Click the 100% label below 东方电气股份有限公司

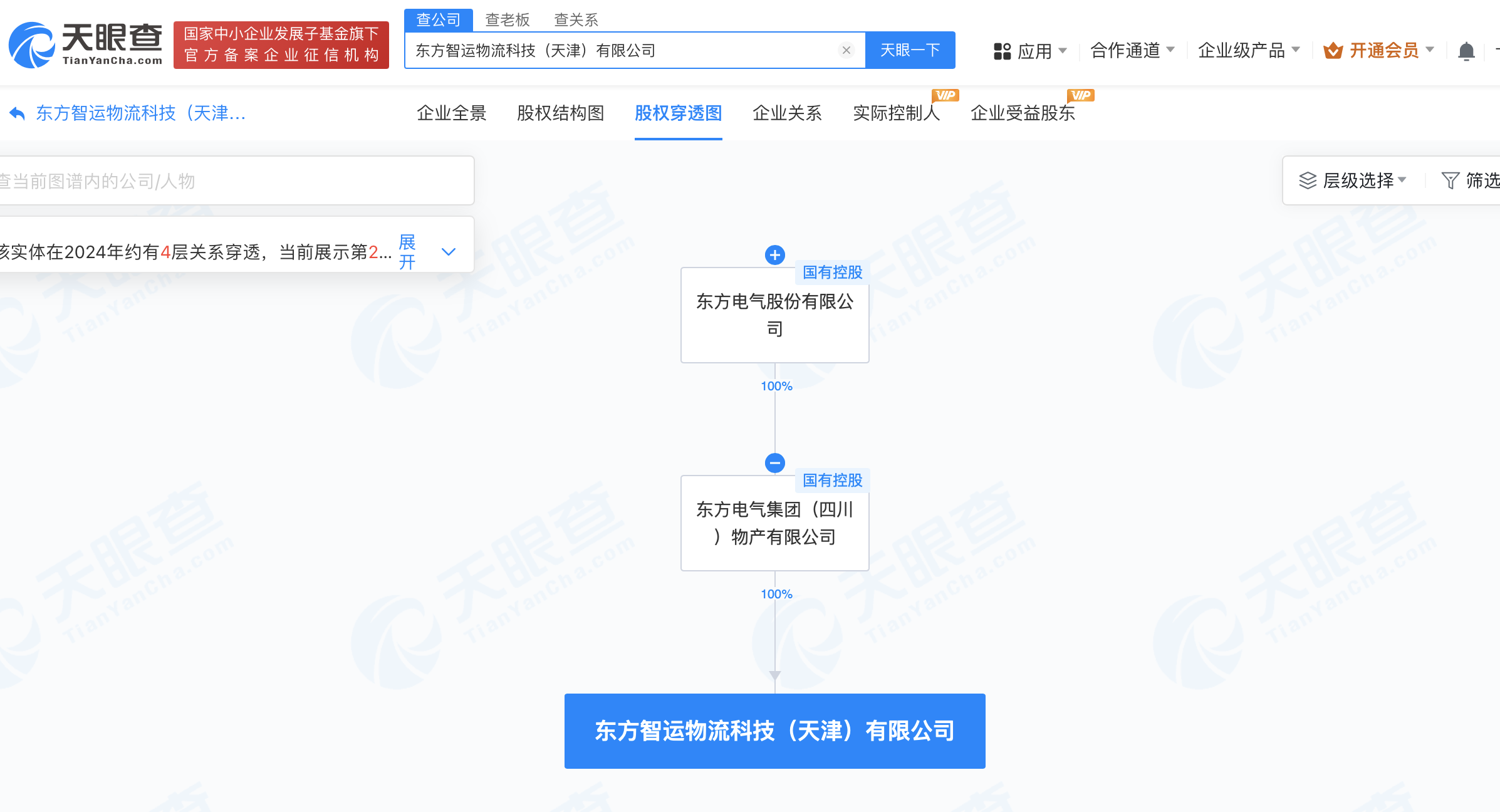[x=776, y=386]
